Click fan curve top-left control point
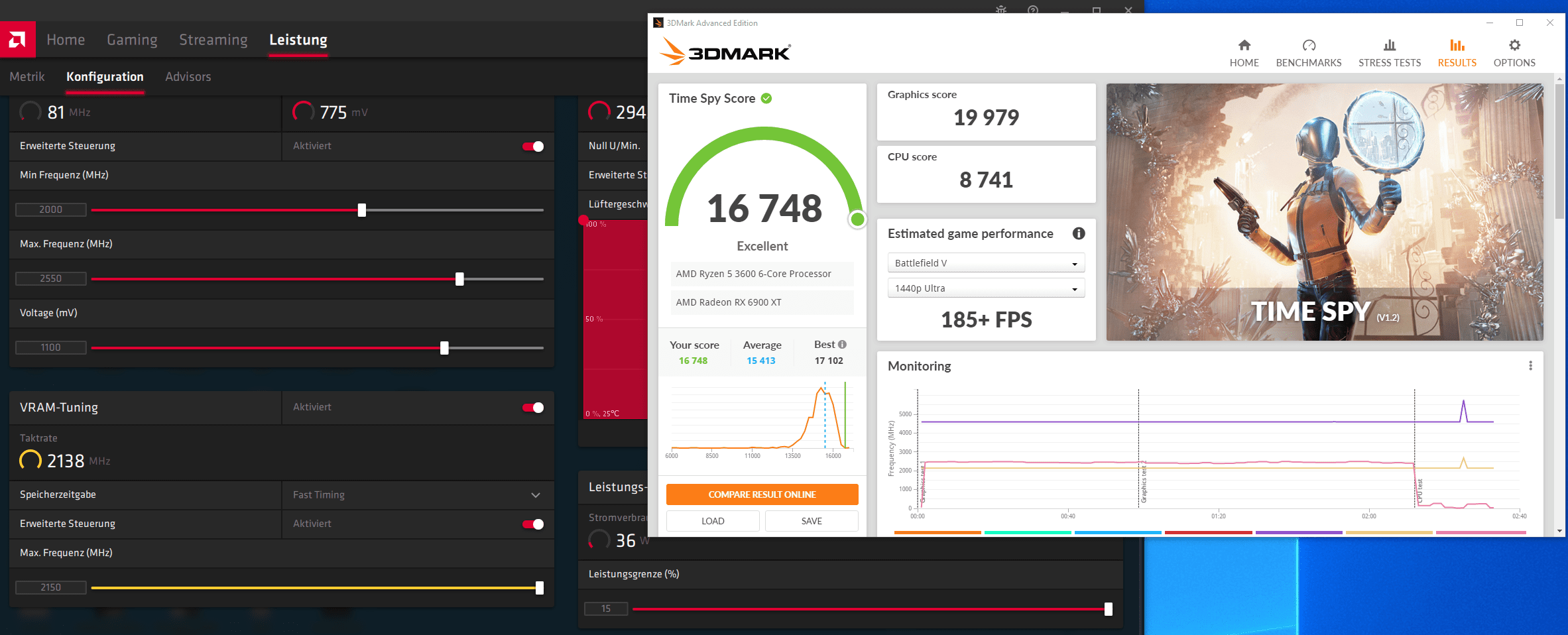The height and width of the screenshot is (635, 1568). coord(583,220)
